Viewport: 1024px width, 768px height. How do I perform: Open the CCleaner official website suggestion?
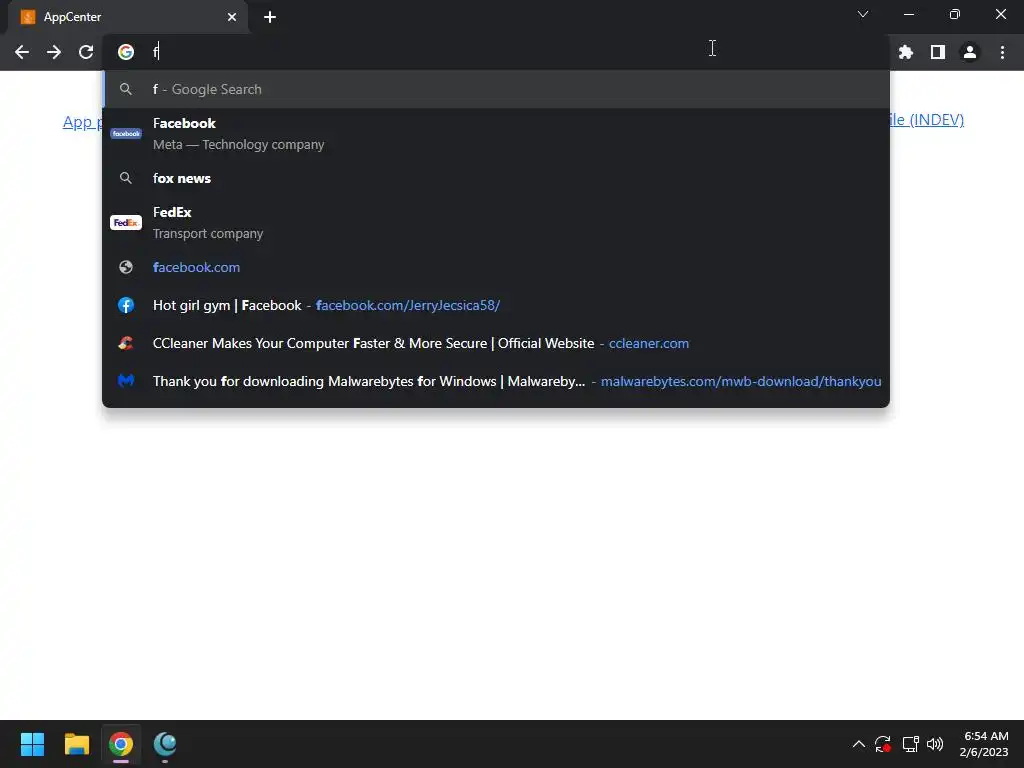pos(496,343)
